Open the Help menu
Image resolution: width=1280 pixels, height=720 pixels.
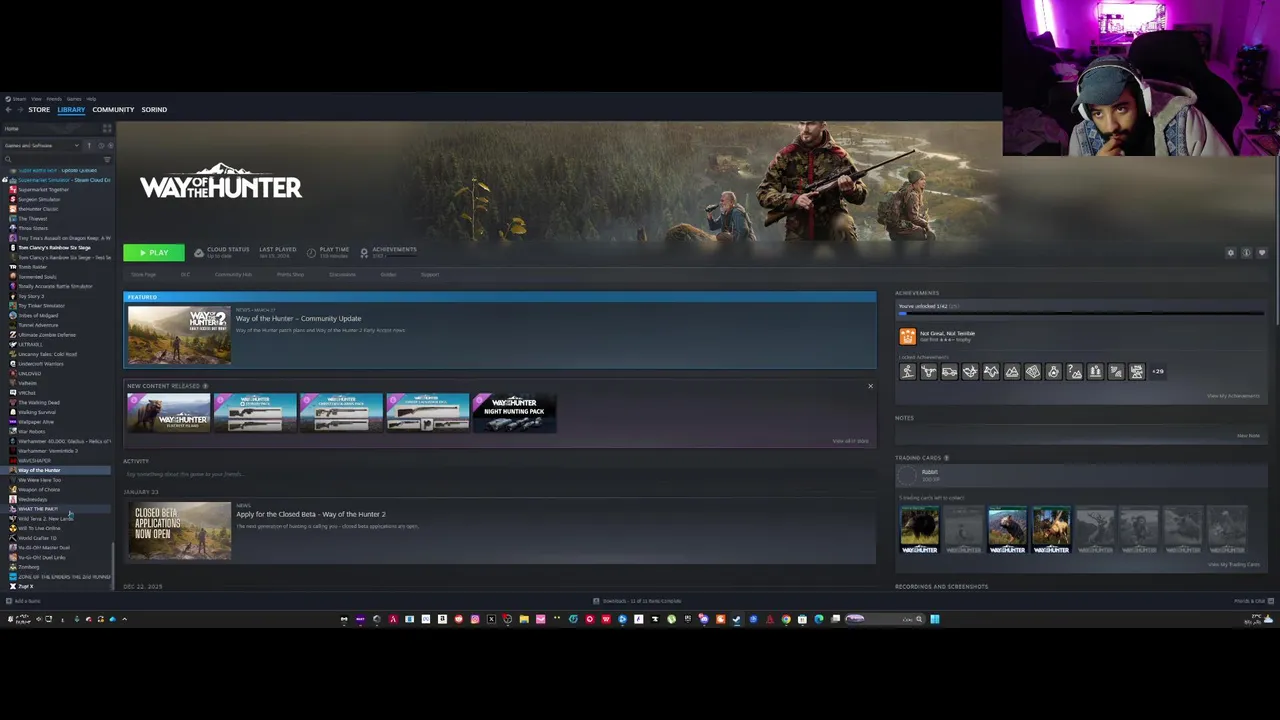91,99
